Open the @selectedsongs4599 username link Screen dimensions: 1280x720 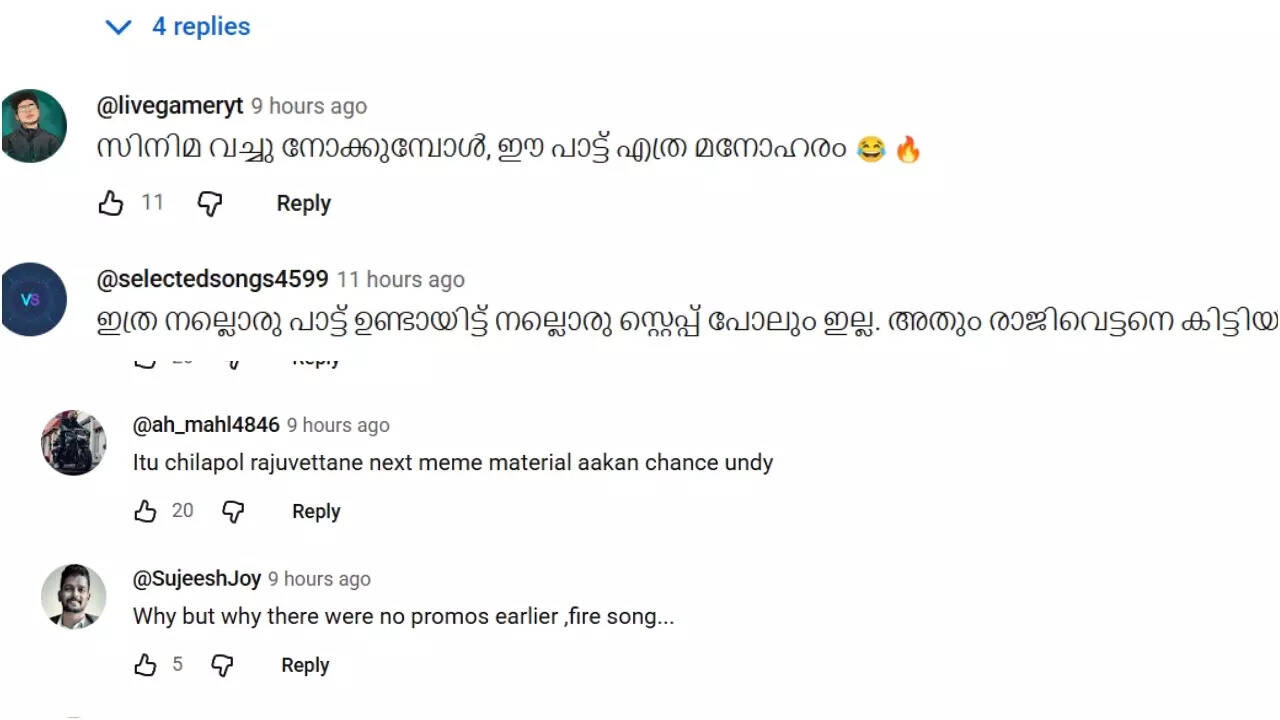[212, 280]
